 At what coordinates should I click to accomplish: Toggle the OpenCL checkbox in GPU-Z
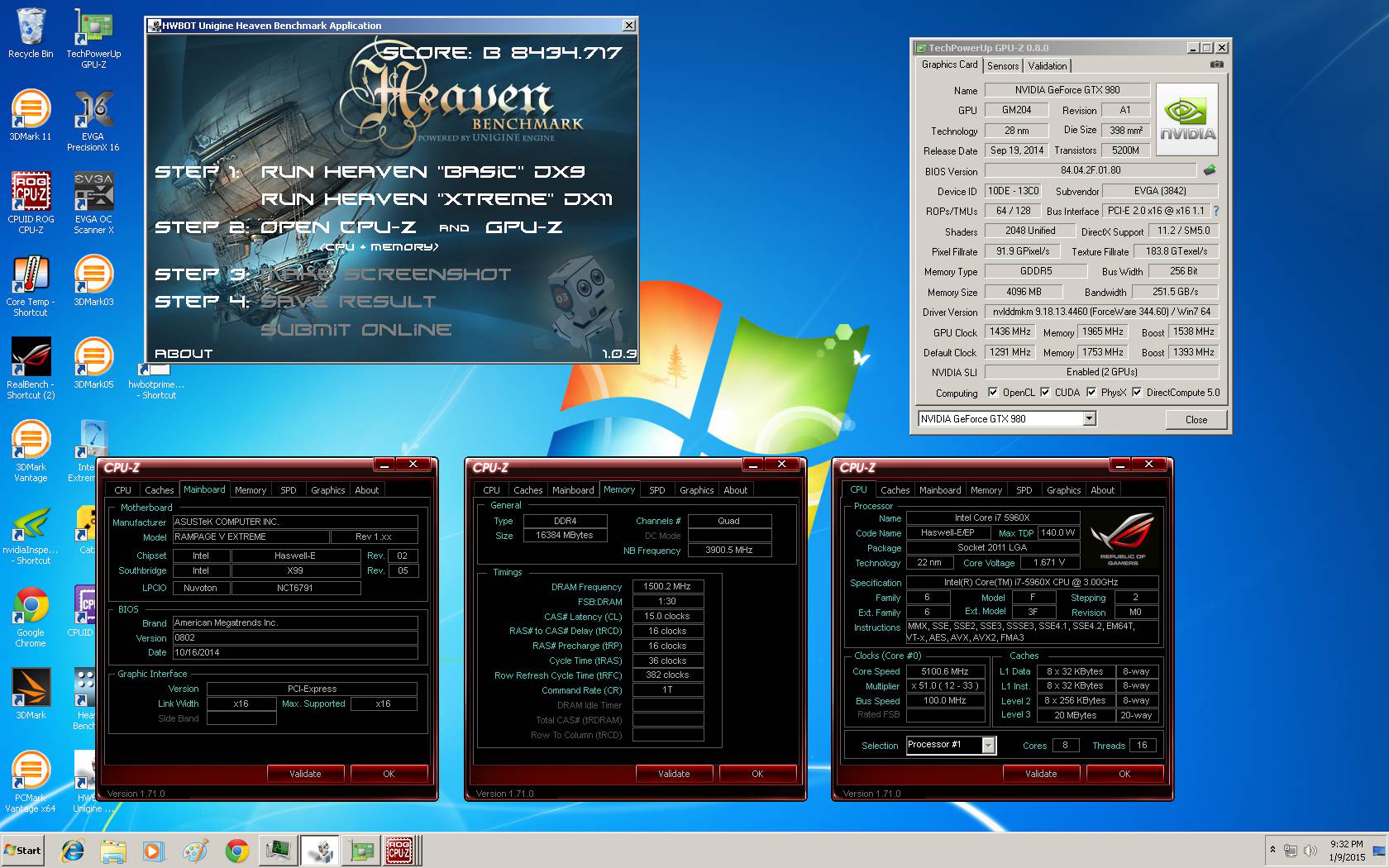(993, 393)
